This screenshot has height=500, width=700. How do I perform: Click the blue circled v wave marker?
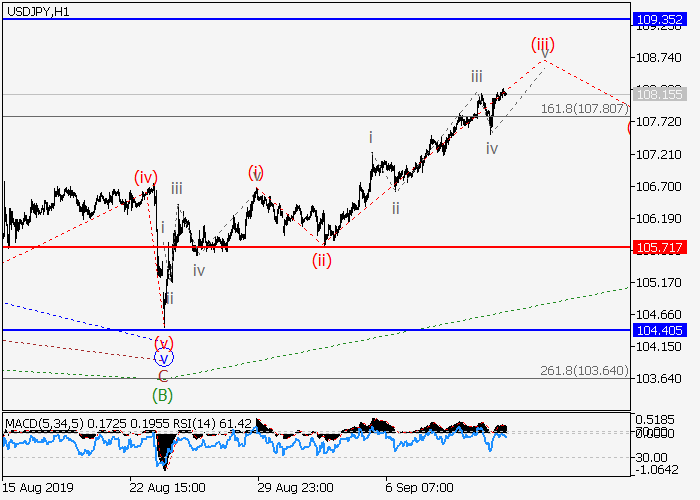point(163,357)
